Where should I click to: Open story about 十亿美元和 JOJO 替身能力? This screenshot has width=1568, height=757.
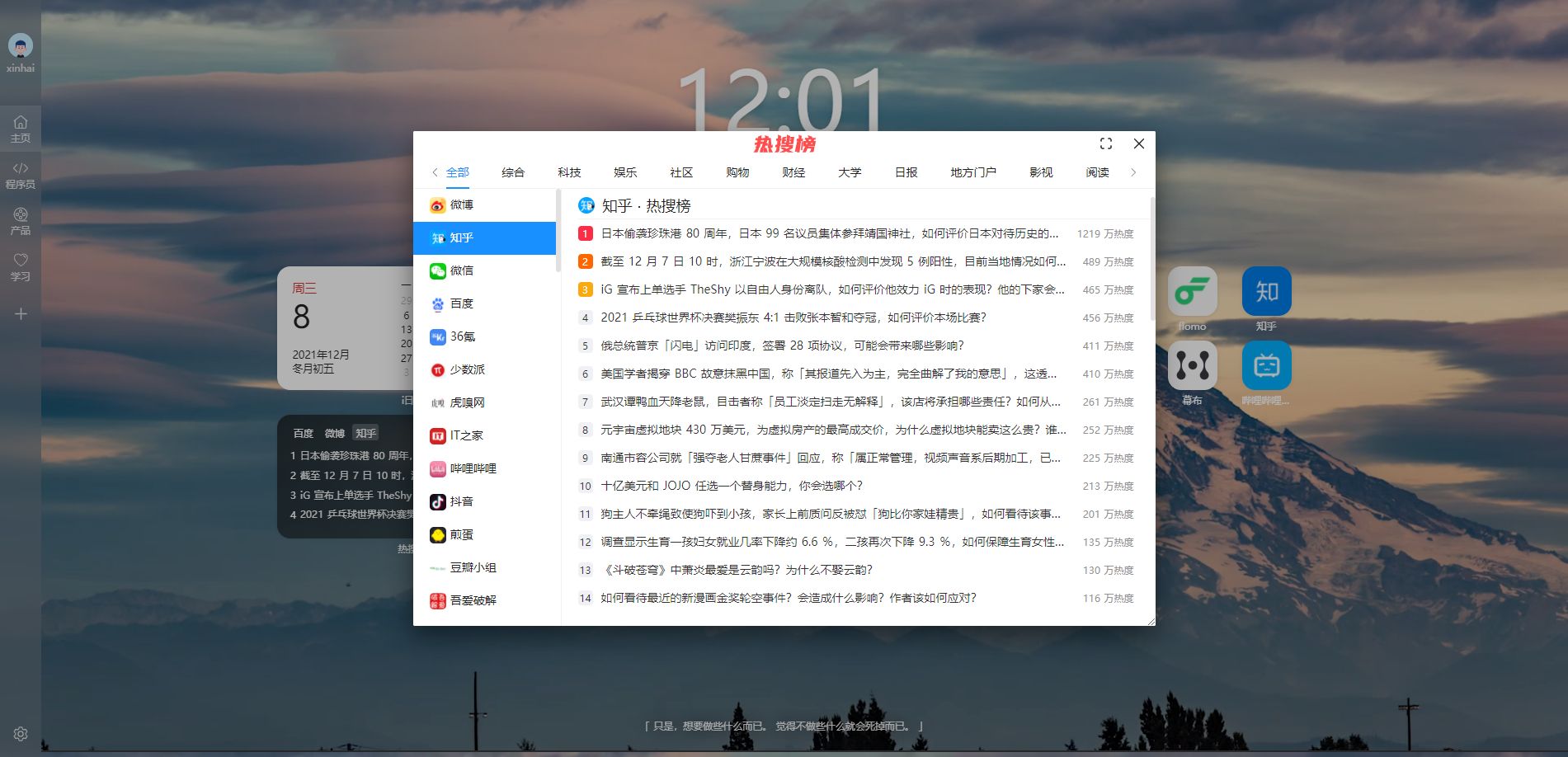click(732, 486)
